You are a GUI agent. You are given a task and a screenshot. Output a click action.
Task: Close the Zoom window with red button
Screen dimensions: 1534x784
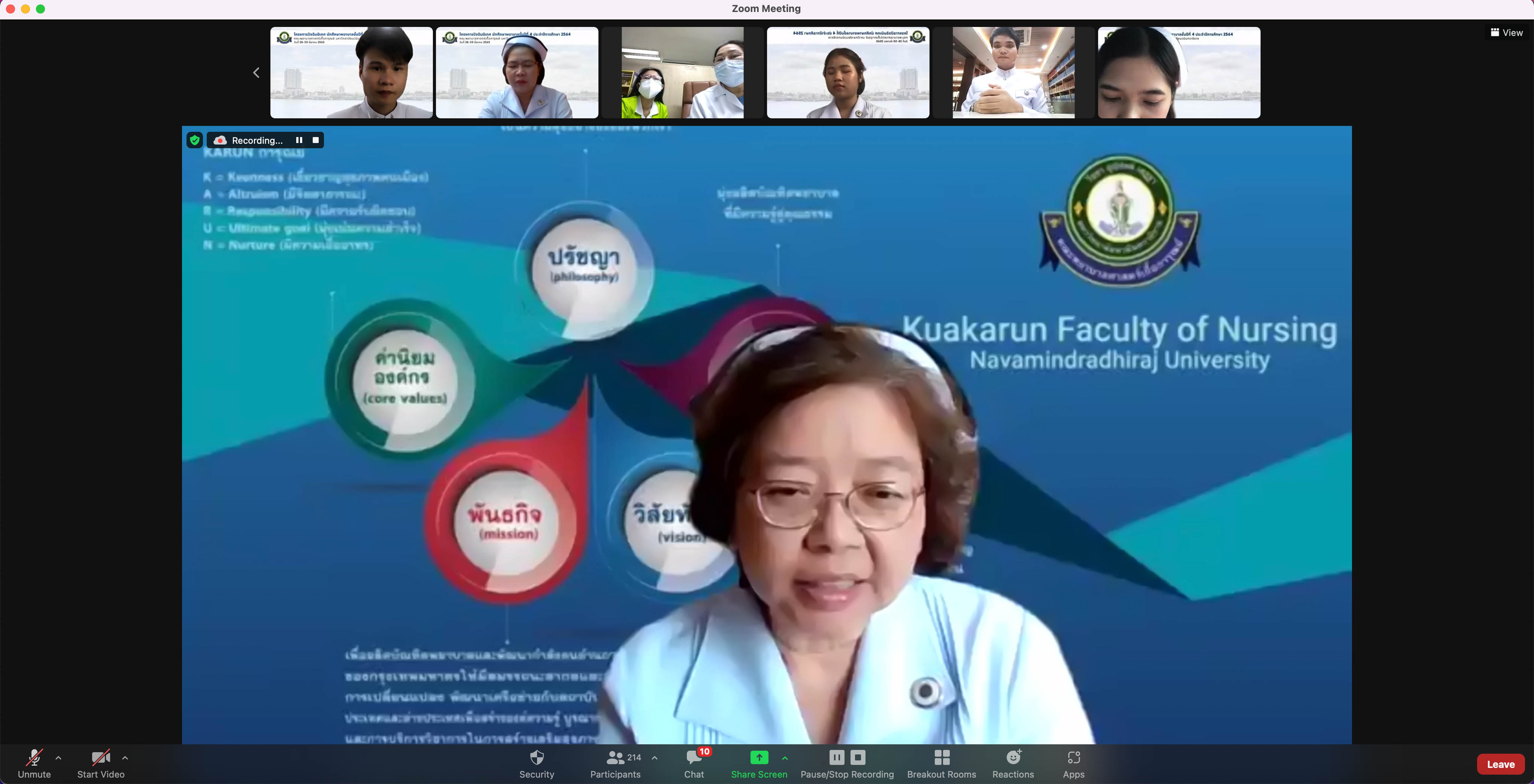(10, 9)
